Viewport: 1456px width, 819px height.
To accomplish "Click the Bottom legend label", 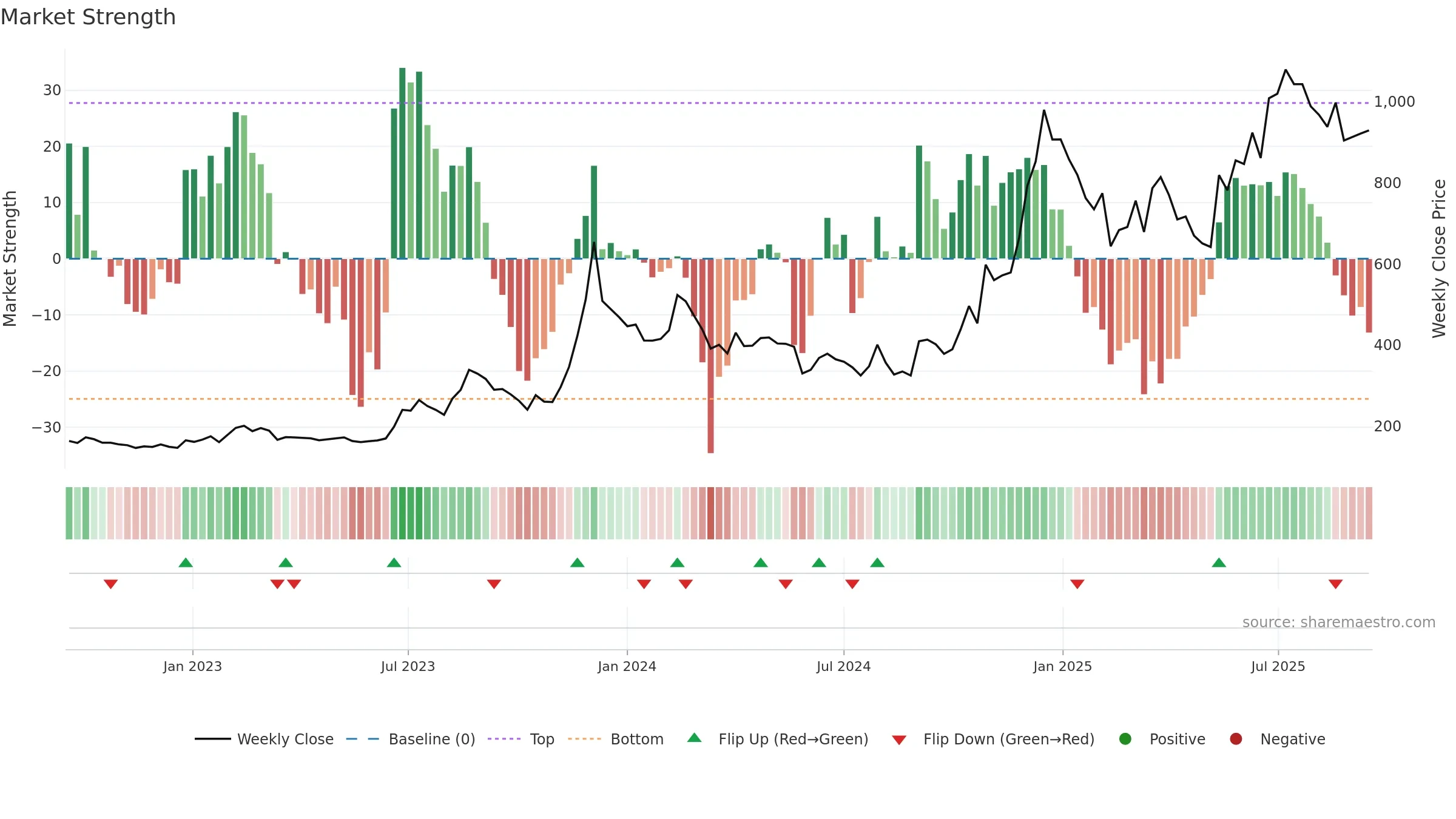I will tap(637, 739).
